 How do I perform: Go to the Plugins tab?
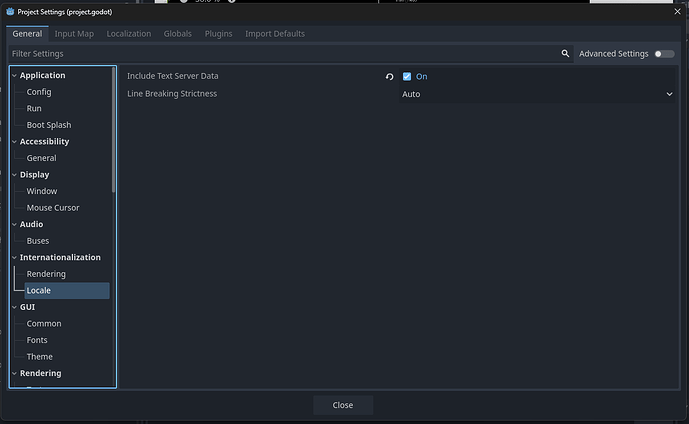[x=218, y=34]
